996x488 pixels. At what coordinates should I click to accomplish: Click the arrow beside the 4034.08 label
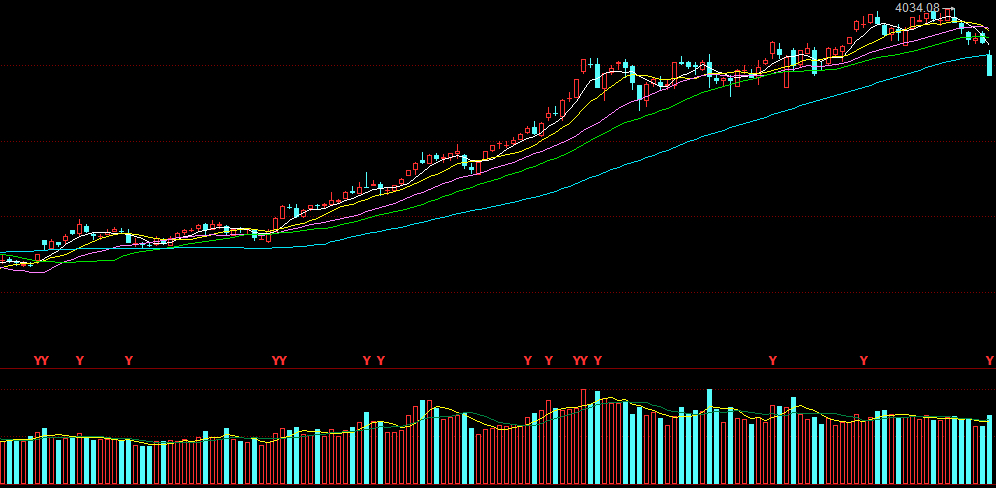pyautogui.click(x=948, y=9)
